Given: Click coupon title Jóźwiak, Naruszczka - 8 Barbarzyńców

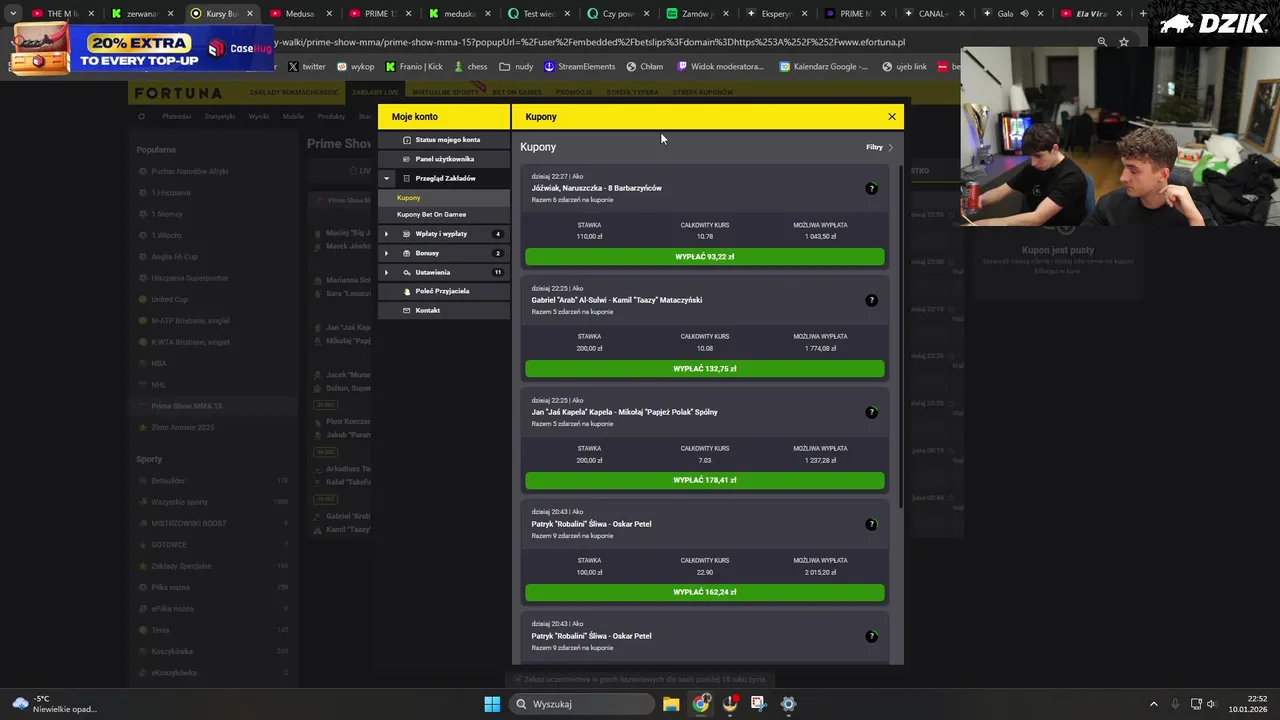Looking at the screenshot, I should pos(596,188).
